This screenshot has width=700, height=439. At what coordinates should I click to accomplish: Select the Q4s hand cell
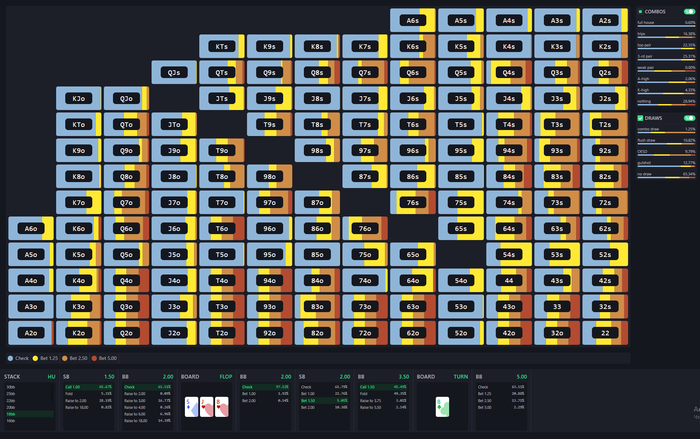(x=509, y=72)
